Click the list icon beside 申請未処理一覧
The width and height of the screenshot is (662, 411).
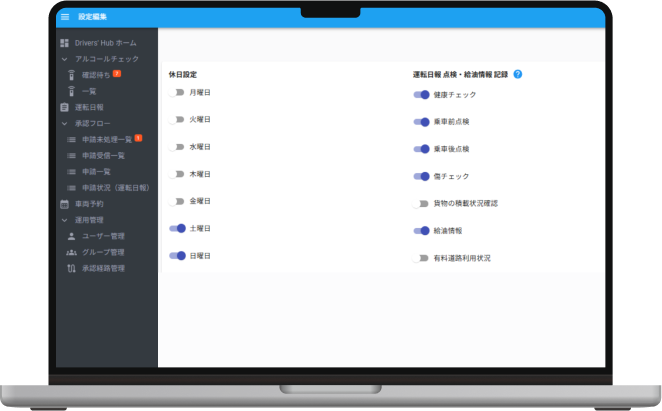pos(71,140)
